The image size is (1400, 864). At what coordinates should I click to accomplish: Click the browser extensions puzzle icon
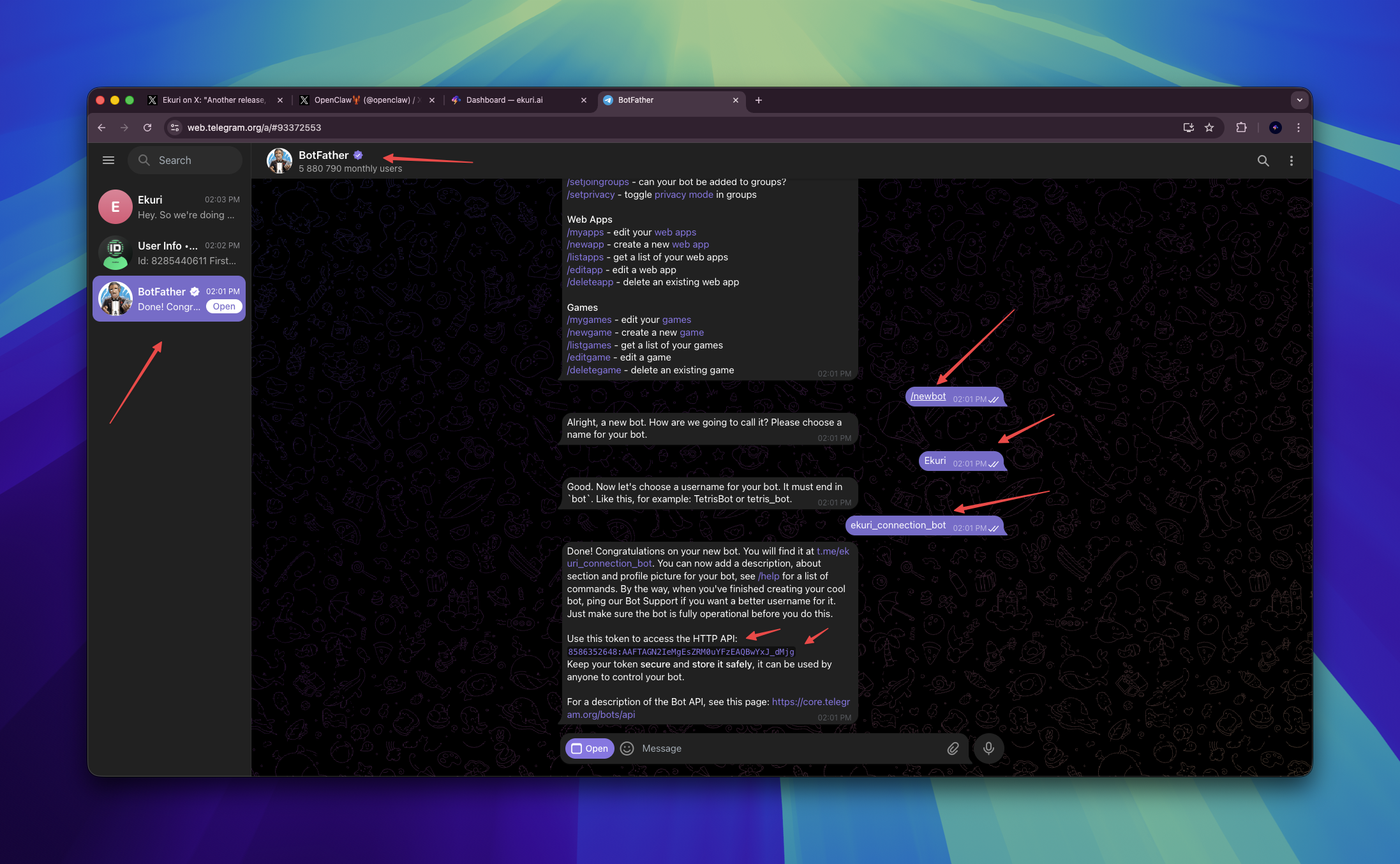pyautogui.click(x=1241, y=128)
